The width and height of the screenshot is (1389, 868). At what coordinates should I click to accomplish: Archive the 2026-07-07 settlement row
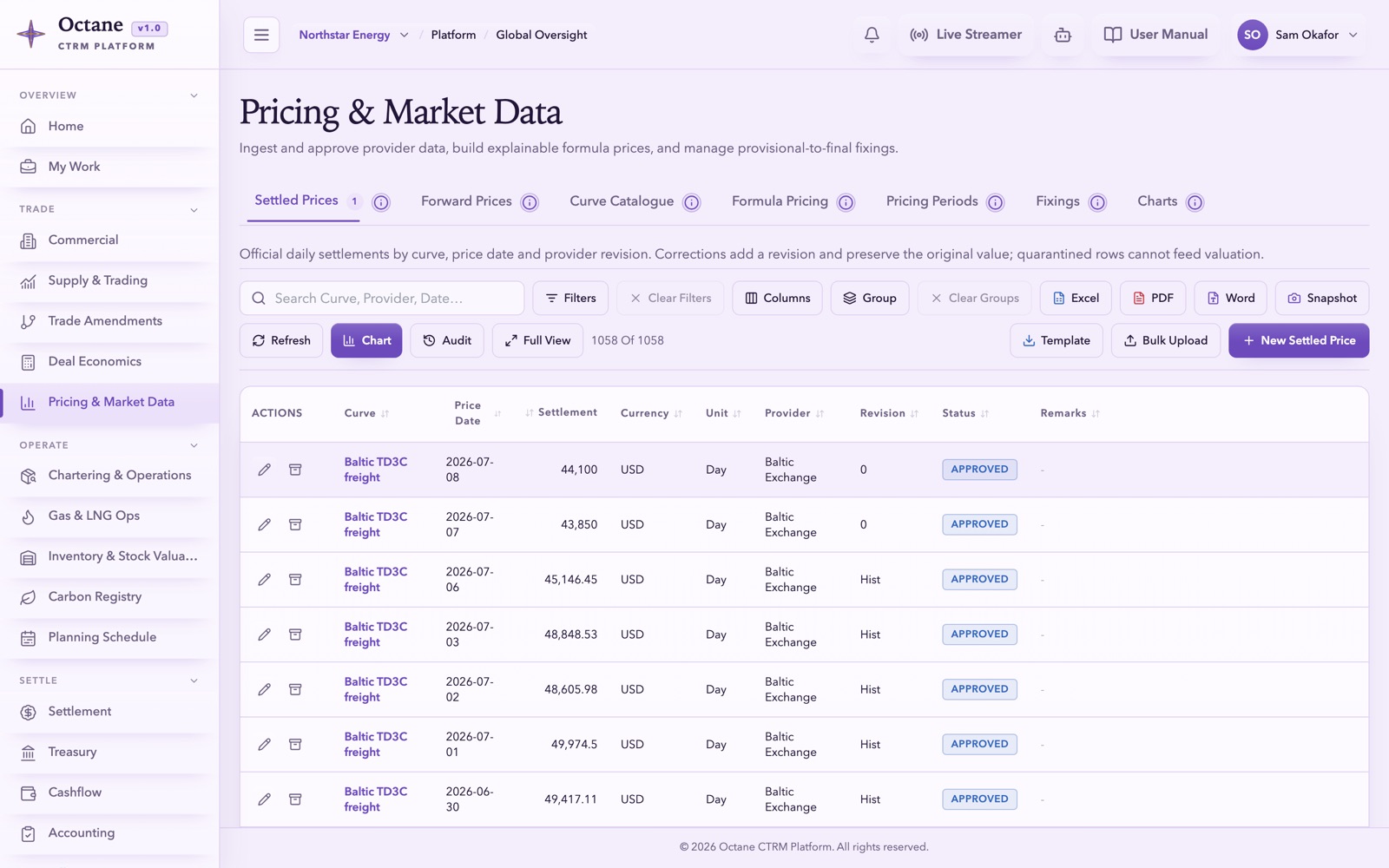(x=295, y=524)
